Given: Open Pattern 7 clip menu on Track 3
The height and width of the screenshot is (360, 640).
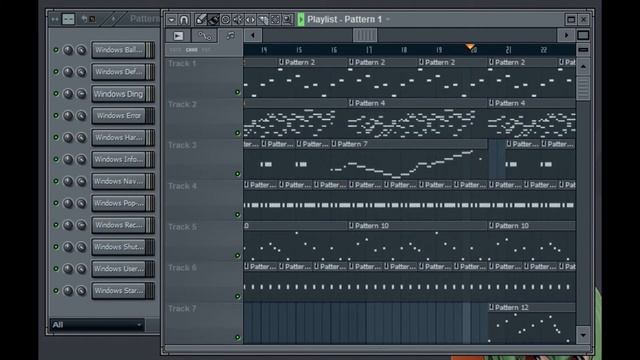Looking at the screenshot, I should click(x=334, y=144).
